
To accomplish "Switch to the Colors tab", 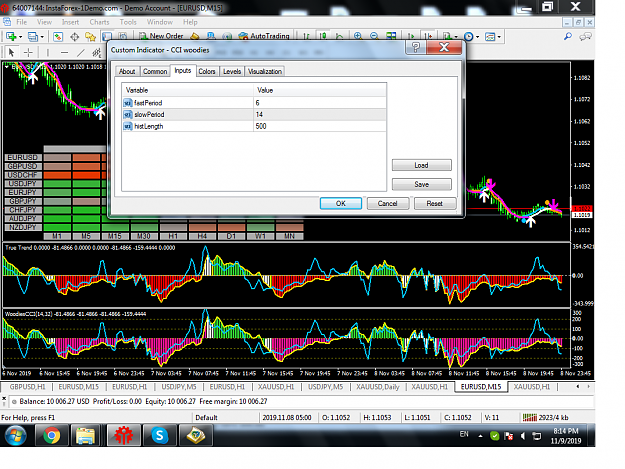I will [207, 71].
